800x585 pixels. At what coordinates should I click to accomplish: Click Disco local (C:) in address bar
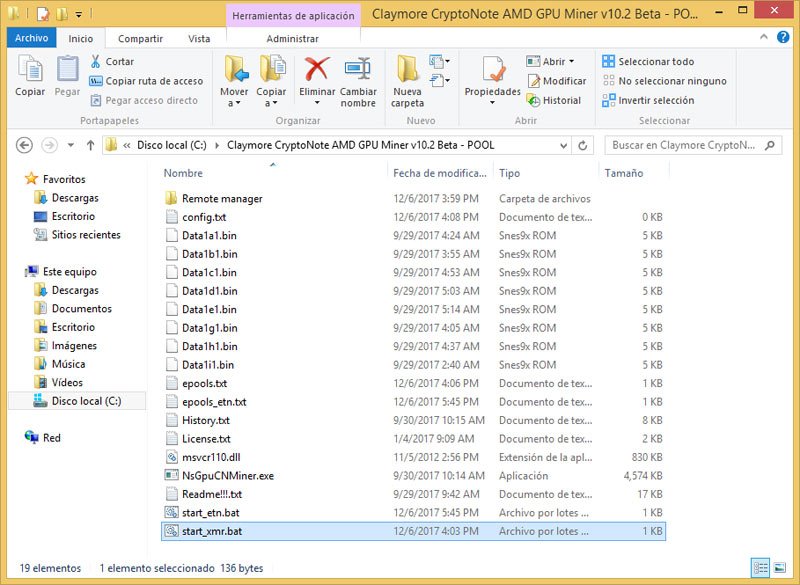coord(171,145)
